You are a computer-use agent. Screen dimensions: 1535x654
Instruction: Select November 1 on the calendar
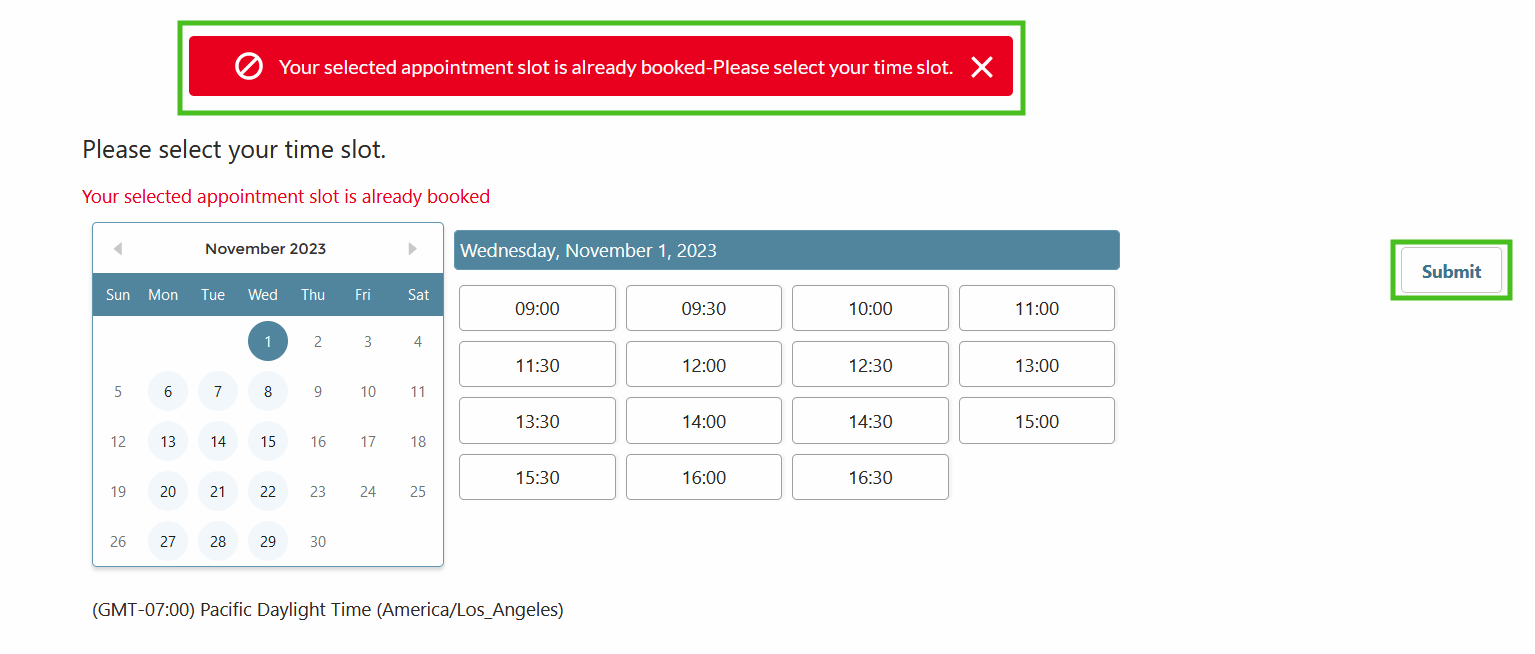[268, 341]
